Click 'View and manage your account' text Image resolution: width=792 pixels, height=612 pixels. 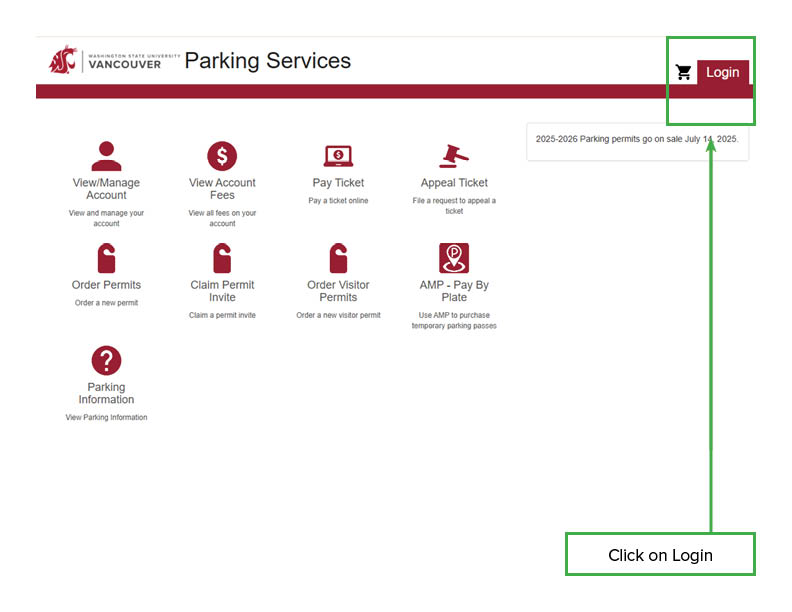click(x=106, y=218)
